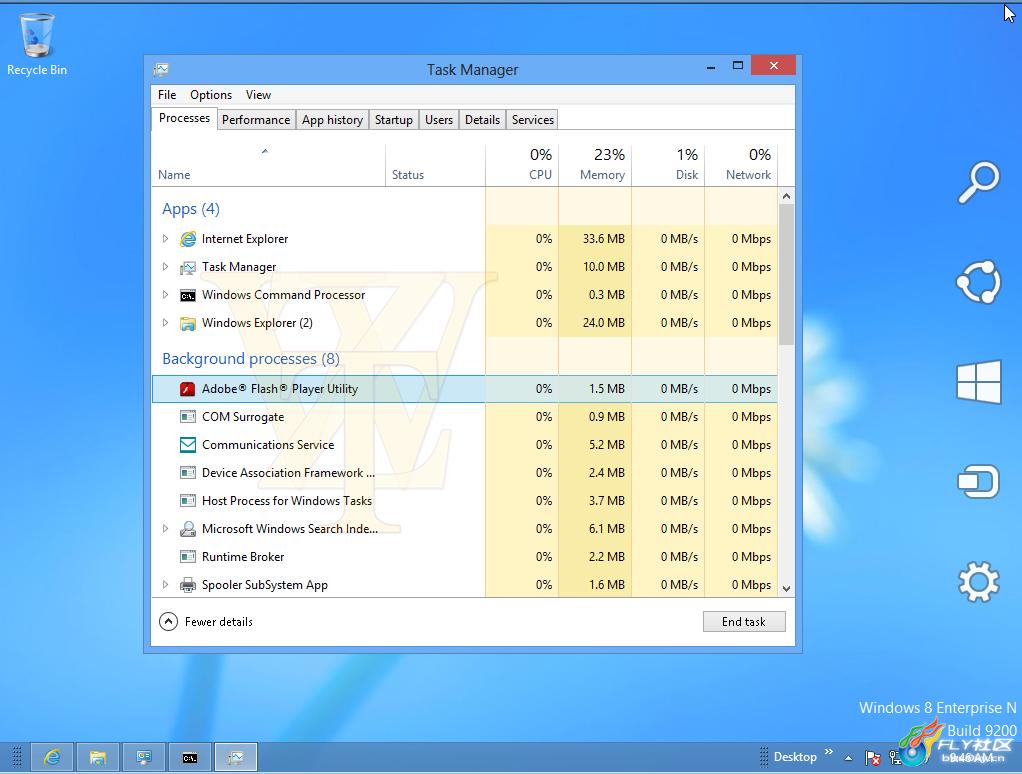The image size is (1022, 774).
Task: Open the Search charm
Action: click(979, 182)
